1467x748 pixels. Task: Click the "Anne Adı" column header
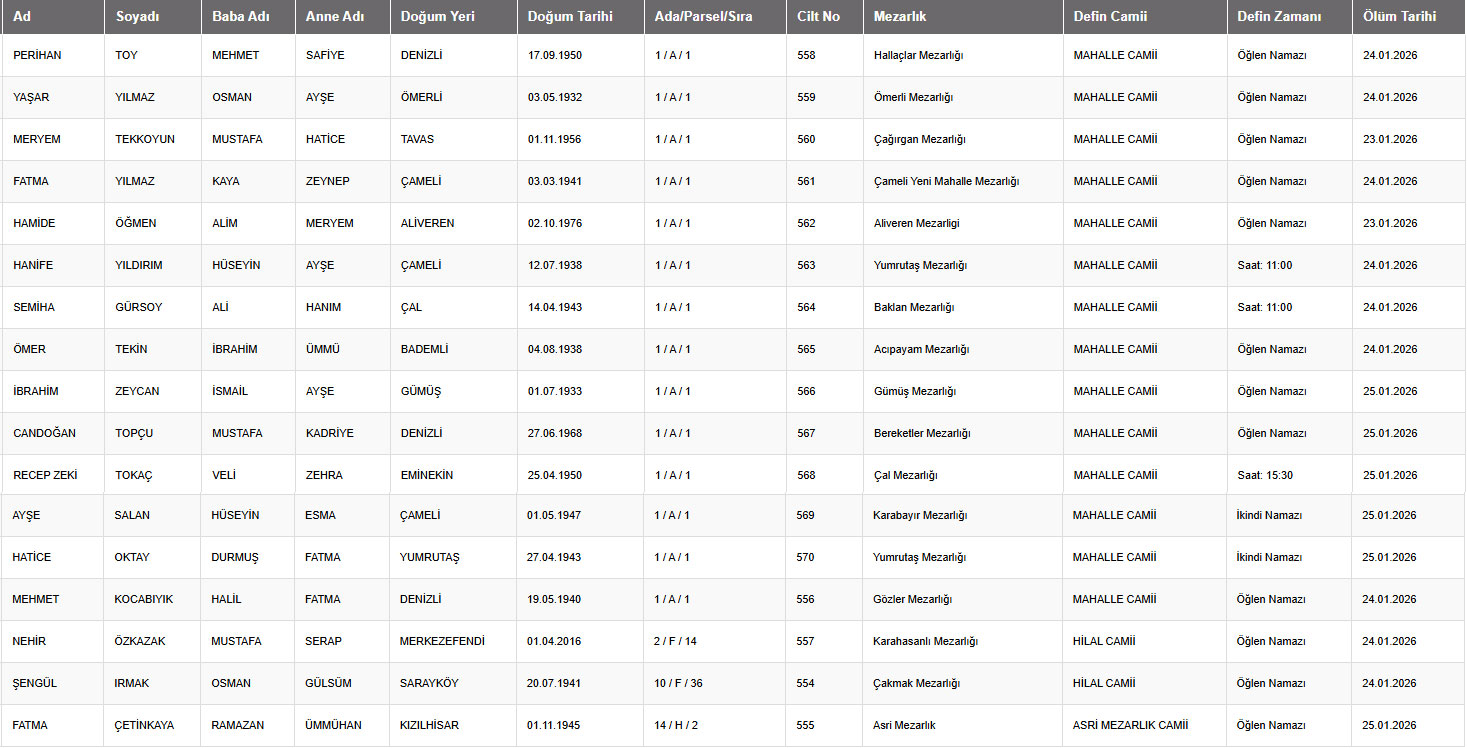pos(336,16)
